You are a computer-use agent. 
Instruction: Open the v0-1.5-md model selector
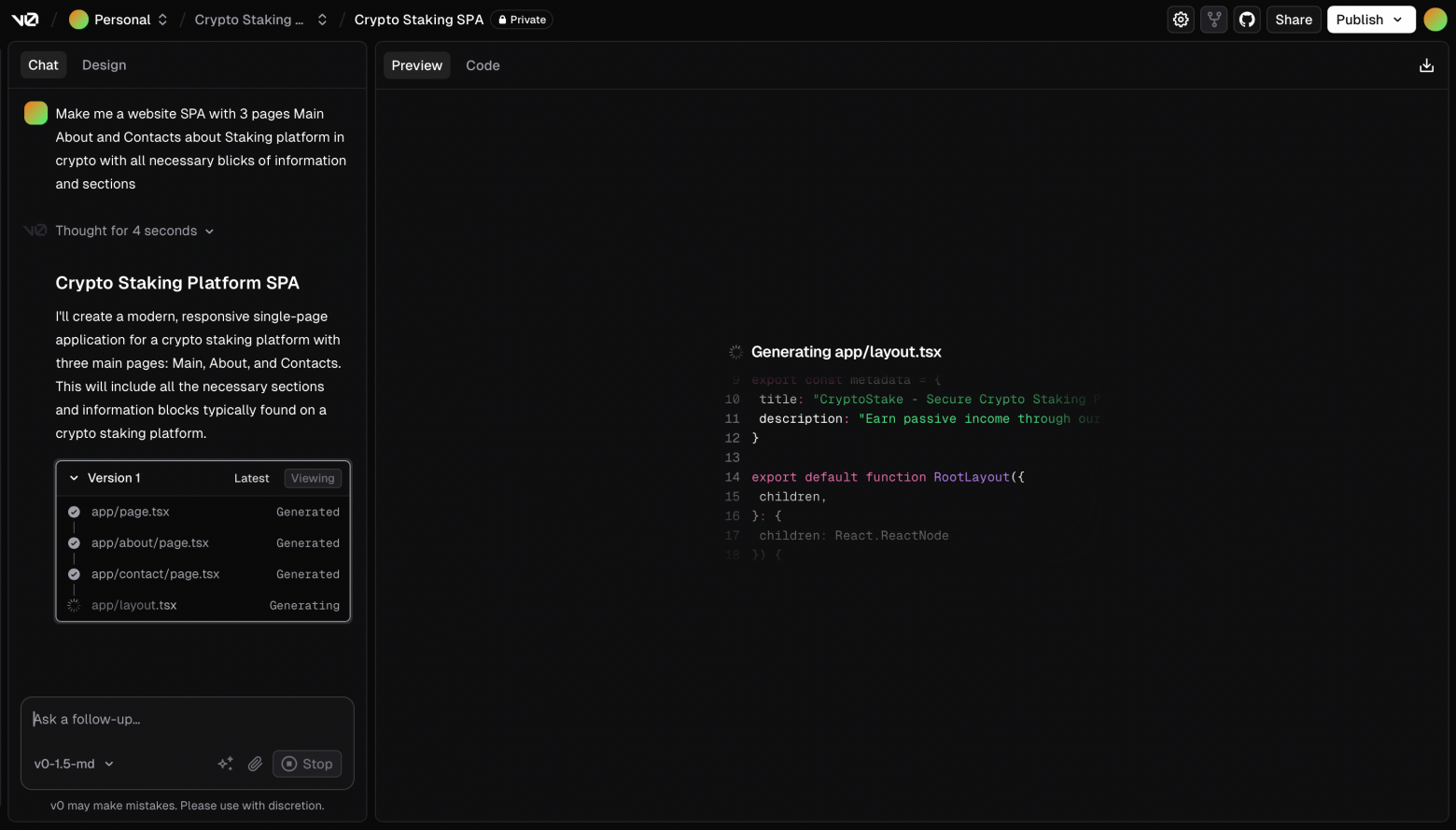(72, 764)
